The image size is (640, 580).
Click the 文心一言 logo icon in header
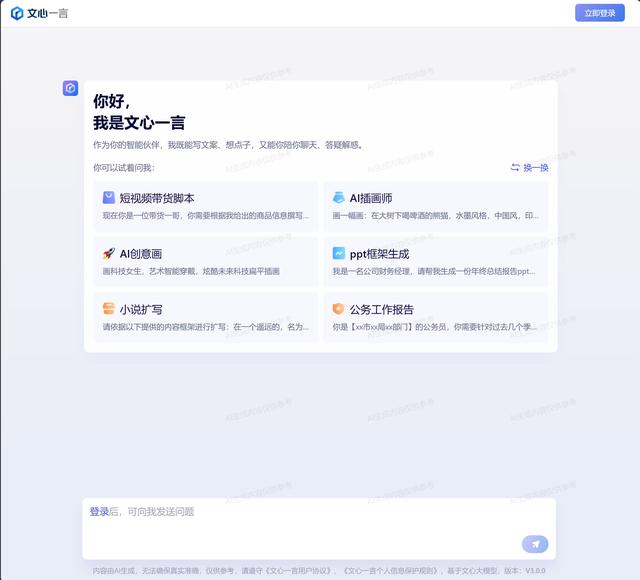pos(17,13)
